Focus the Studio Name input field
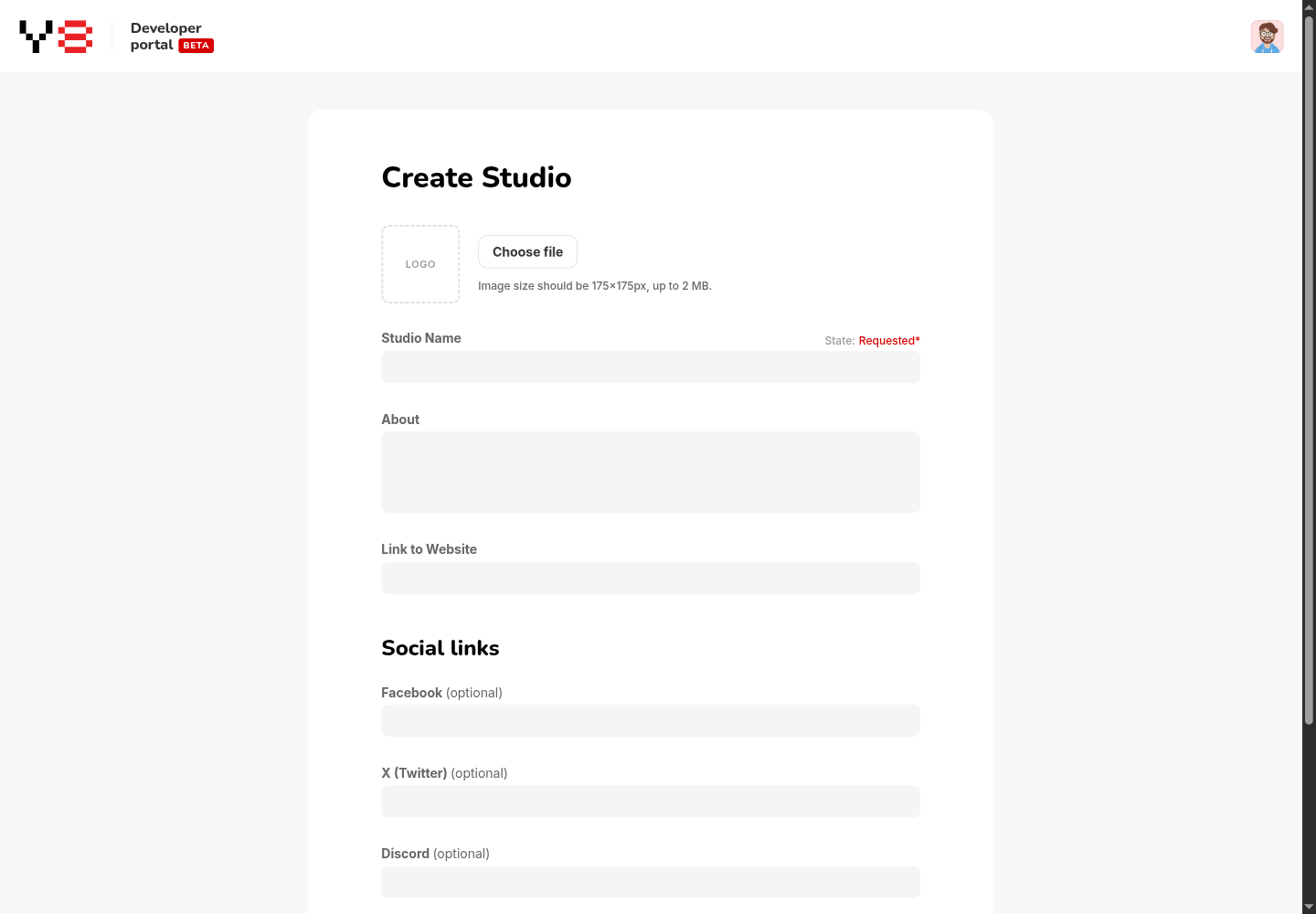This screenshot has height=914, width=1316. (x=651, y=367)
